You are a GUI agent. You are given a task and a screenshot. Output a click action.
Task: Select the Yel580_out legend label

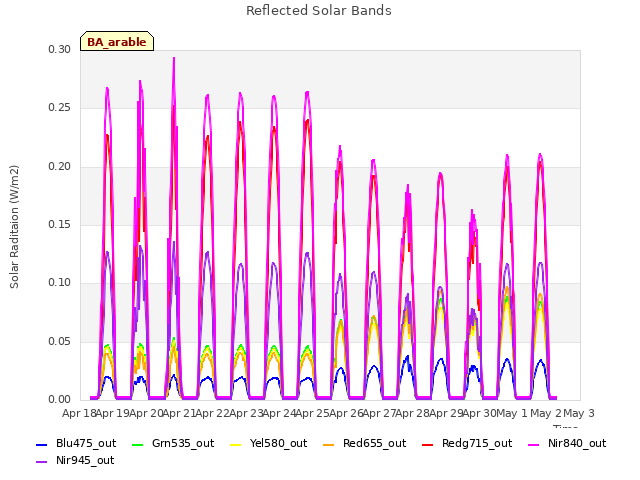click(x=278, y=443)
